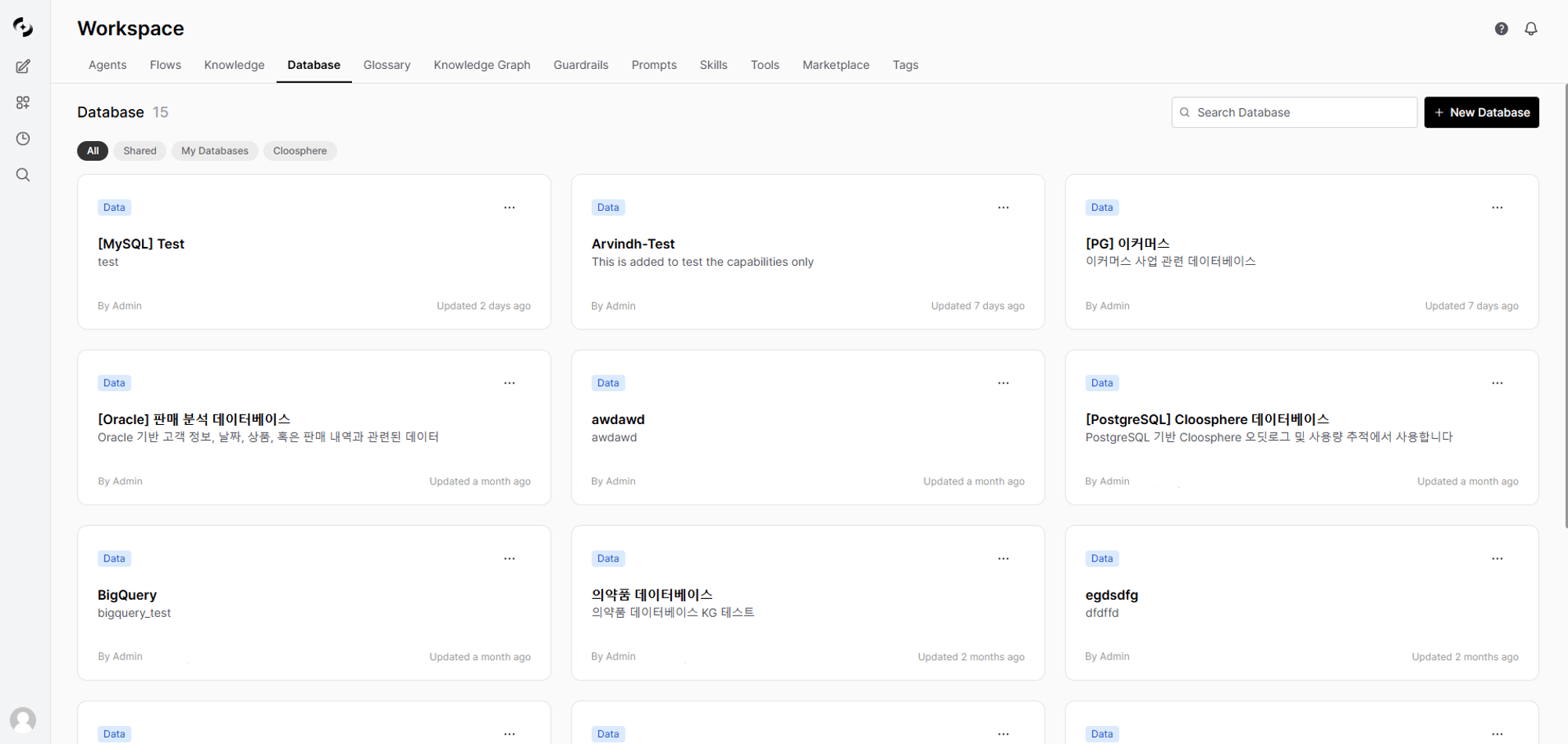
Task: Select the Cloosphere filter chip
Action: tap(300, 151)
